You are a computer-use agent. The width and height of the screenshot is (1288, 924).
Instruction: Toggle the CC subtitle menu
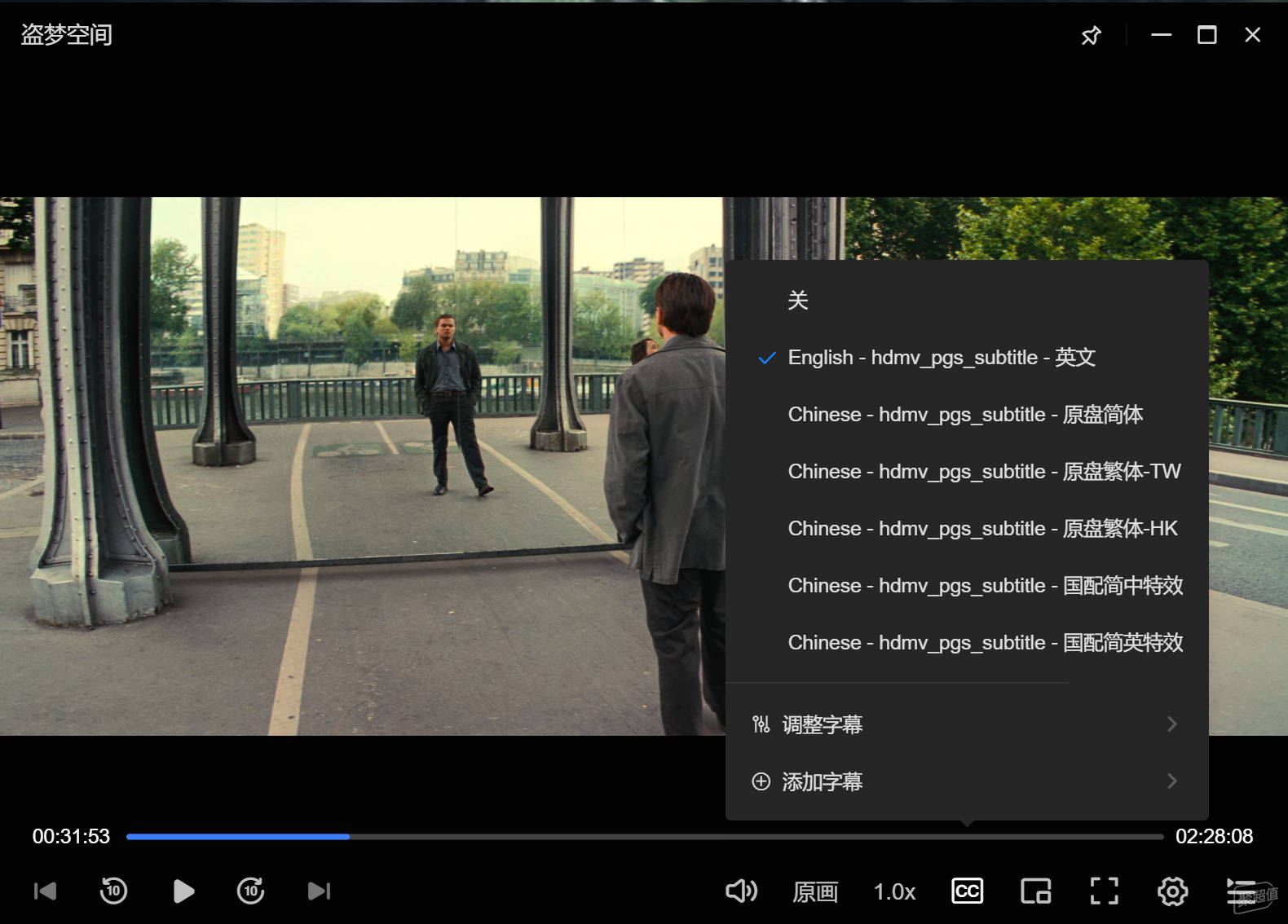coord(968,891)
